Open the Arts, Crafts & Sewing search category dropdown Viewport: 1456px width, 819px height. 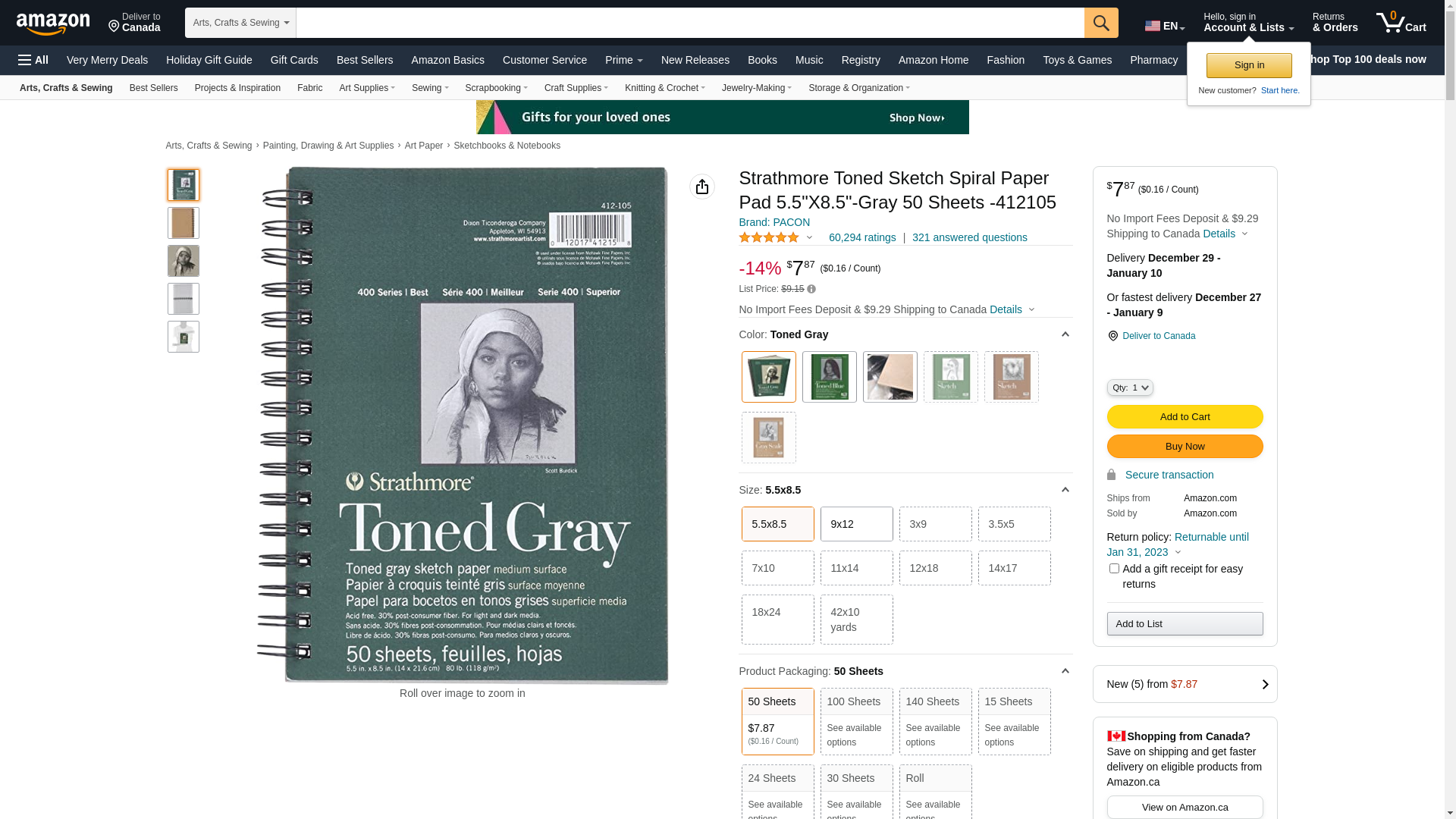(x=240, y=23)
